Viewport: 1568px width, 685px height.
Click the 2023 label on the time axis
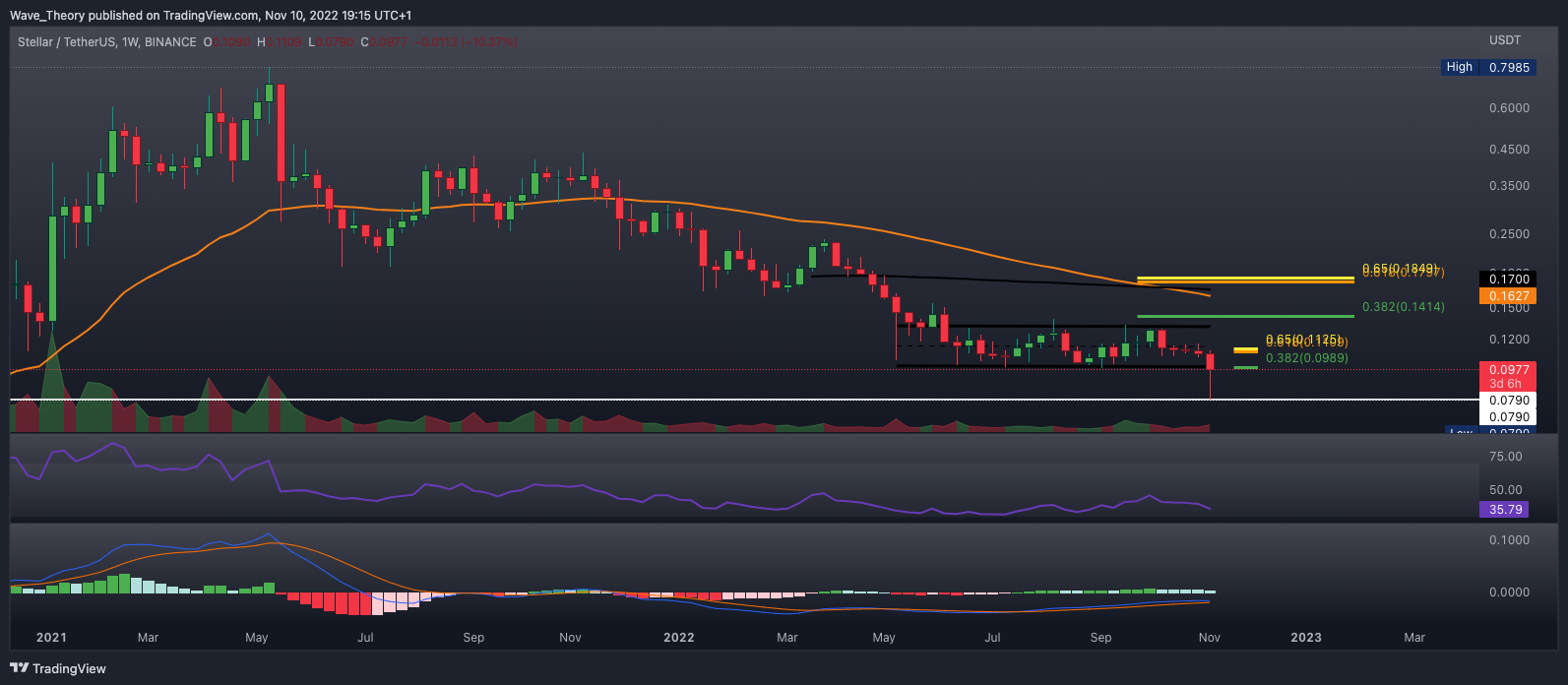pos(1306,638)
